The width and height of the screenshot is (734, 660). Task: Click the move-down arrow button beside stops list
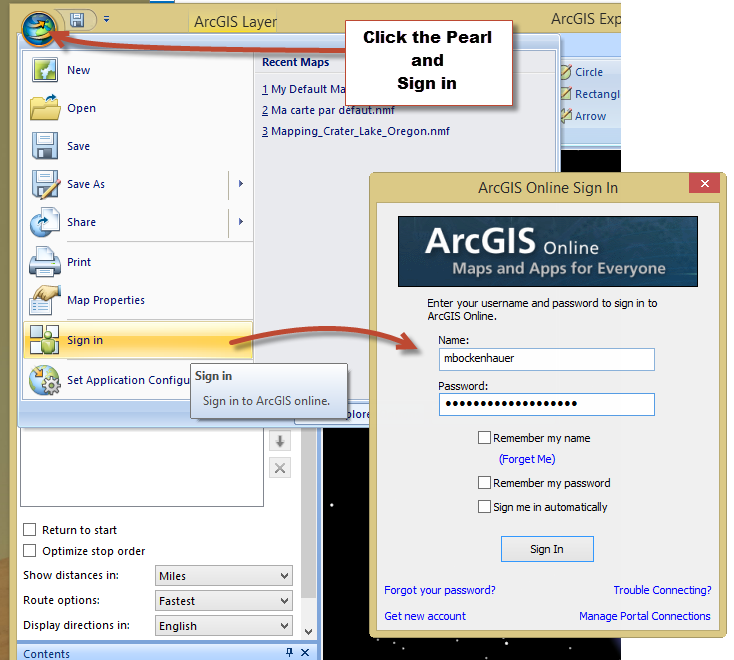(x=280, y=441)
